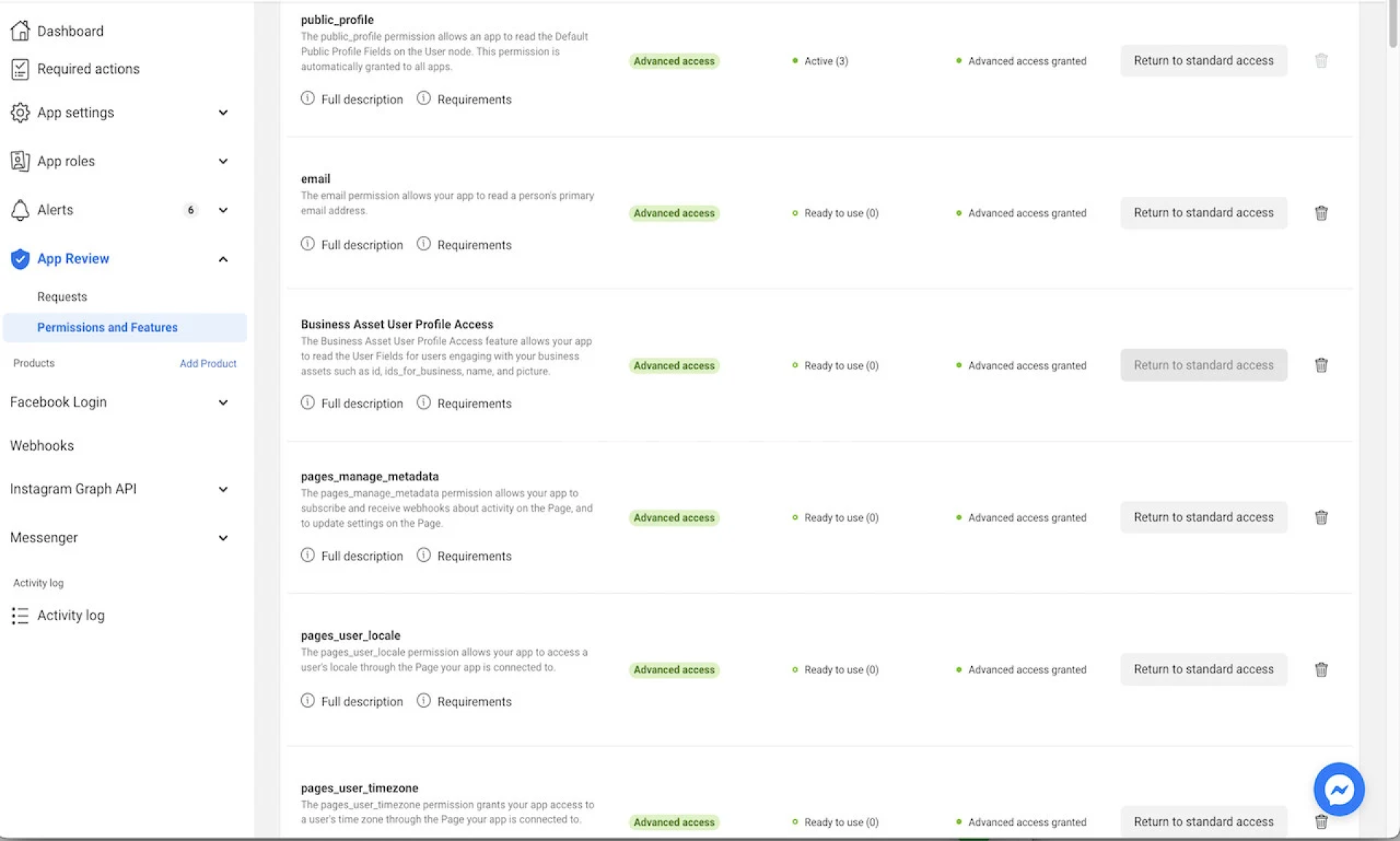Click the Alerts bell icon

pyautogui.click(x=20, y=210)
